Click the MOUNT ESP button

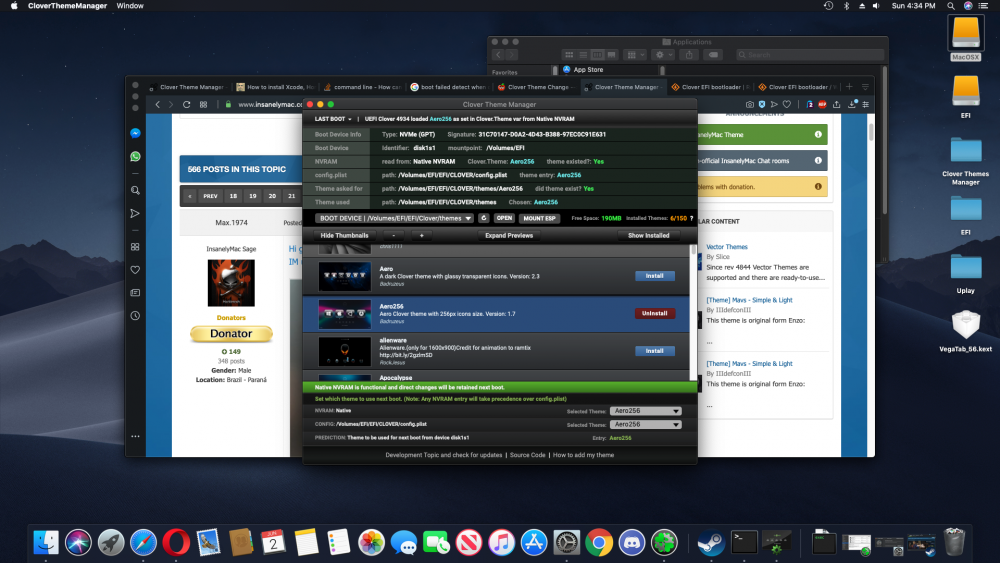point(540,218)
